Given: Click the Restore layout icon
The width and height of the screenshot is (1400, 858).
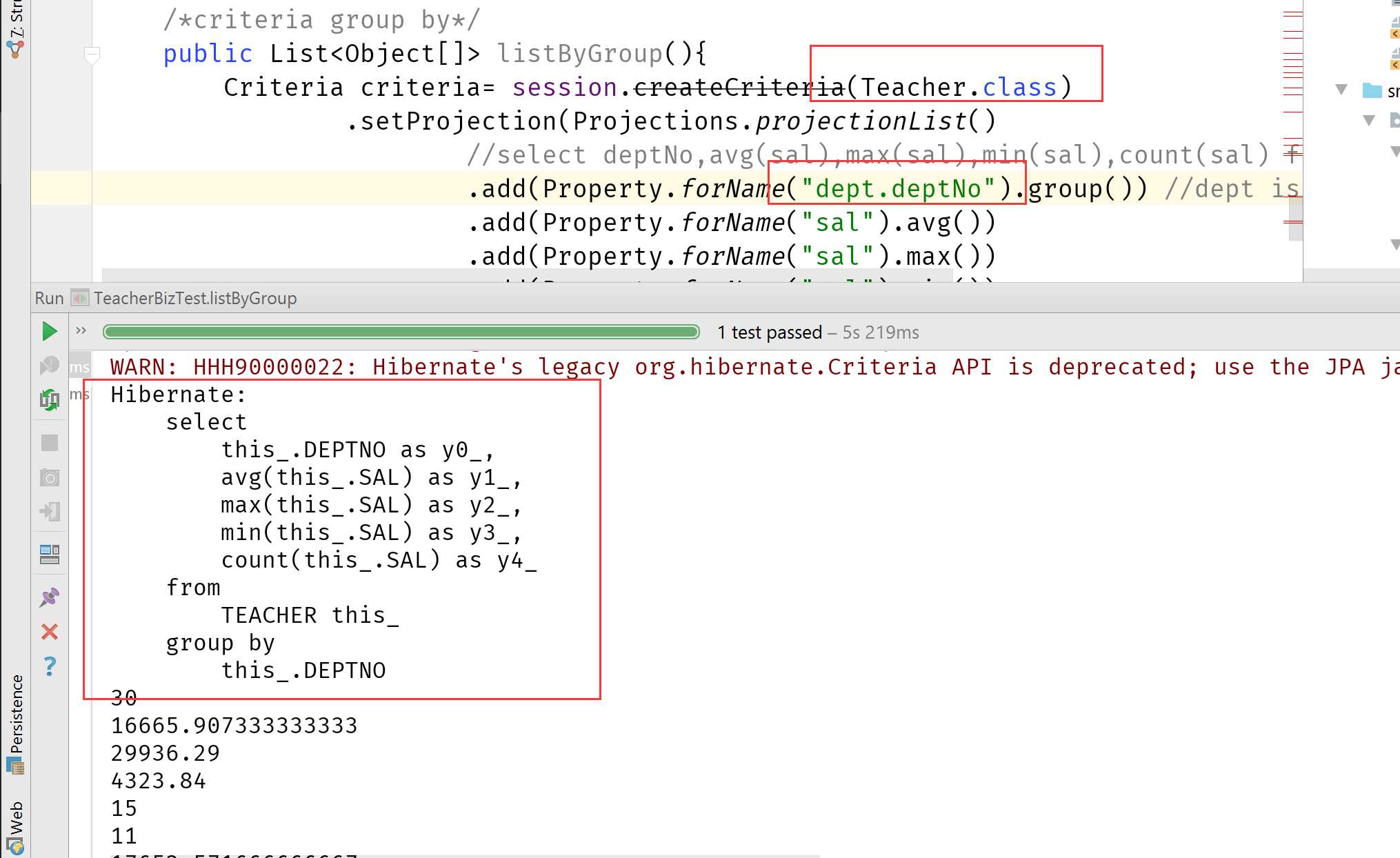Looking at the screenshot, I should coord(50,555).
